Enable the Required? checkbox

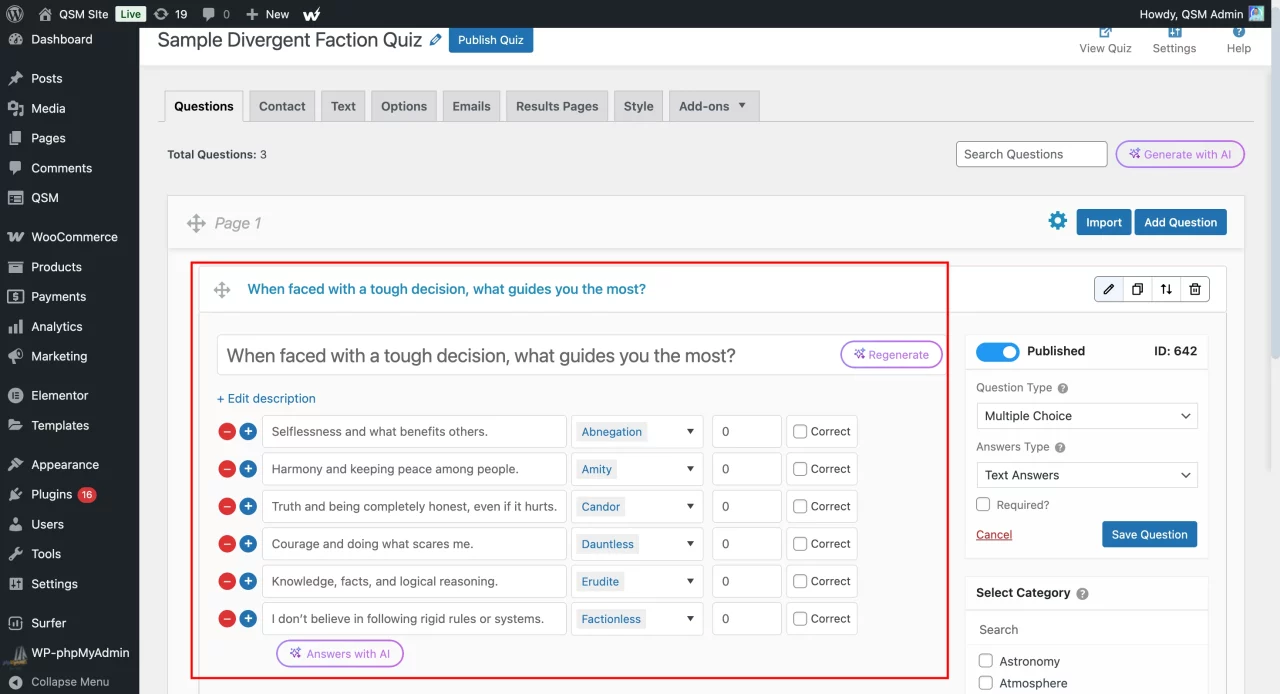click(x=983, y=505)
